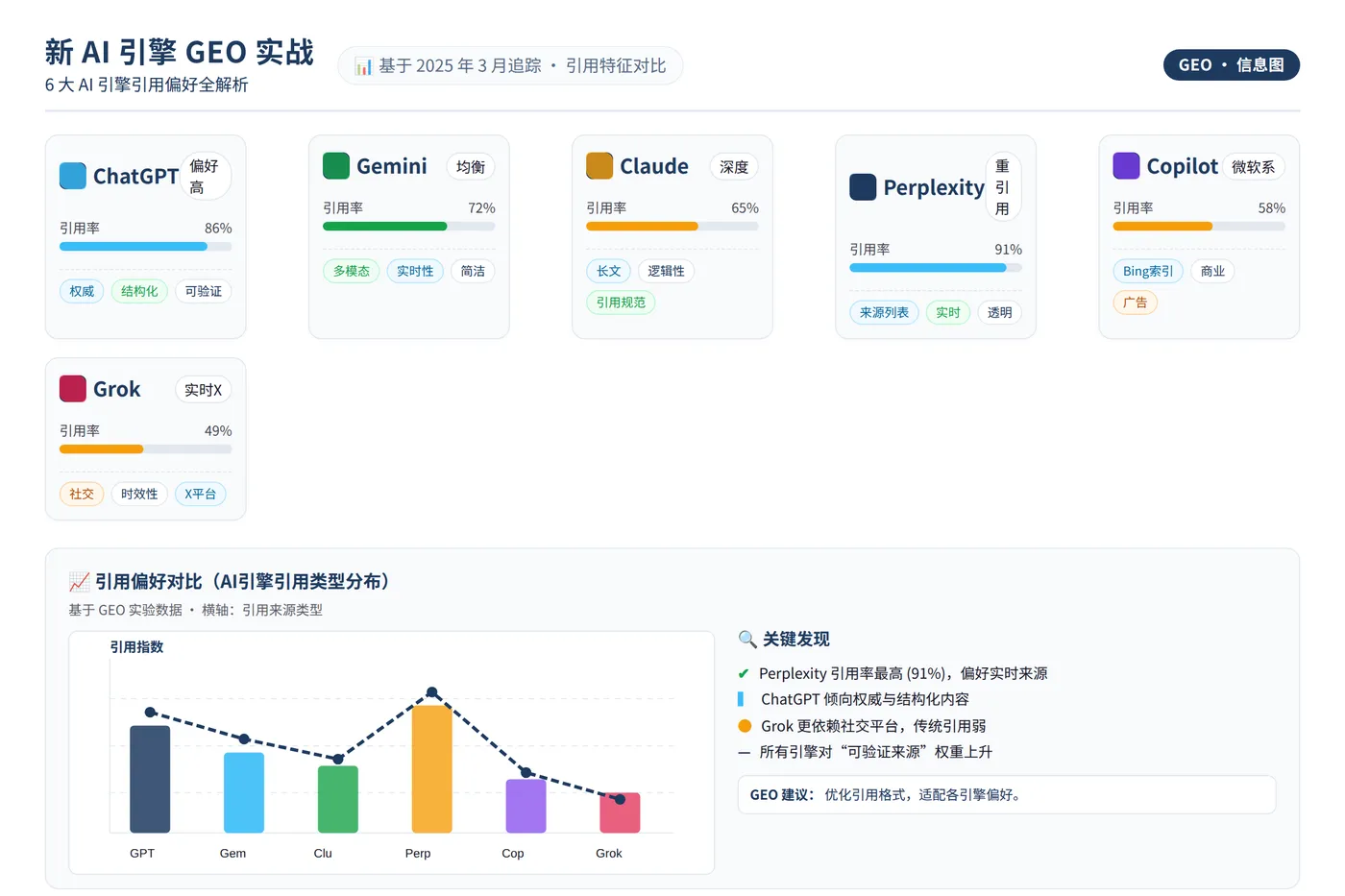The image size is (1345, 896).
Task: Click the green Gemini logo square
Action: click(336, 166)
